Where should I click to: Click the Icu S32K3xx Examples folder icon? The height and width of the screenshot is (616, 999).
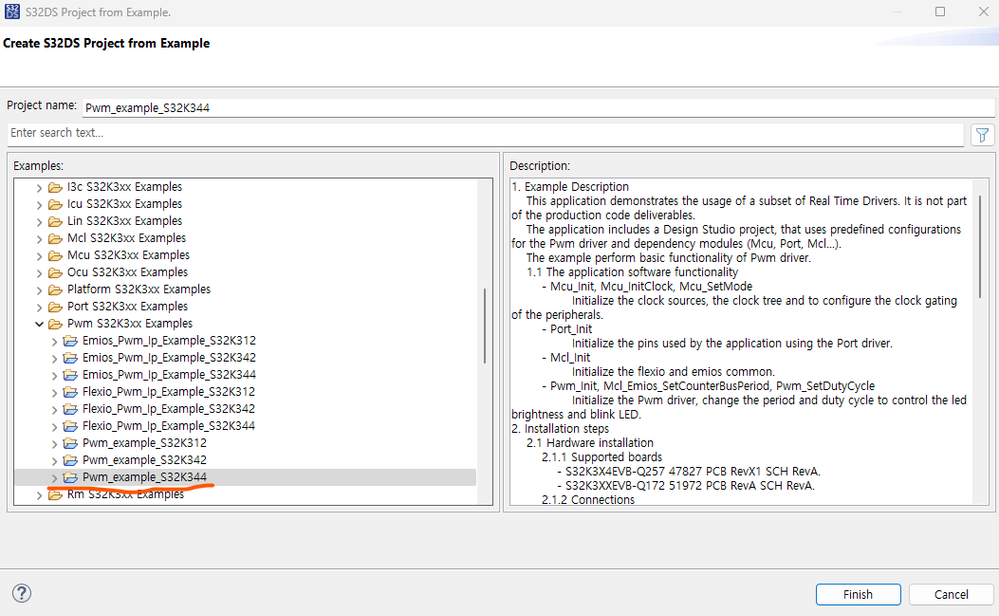click(55, 204)
